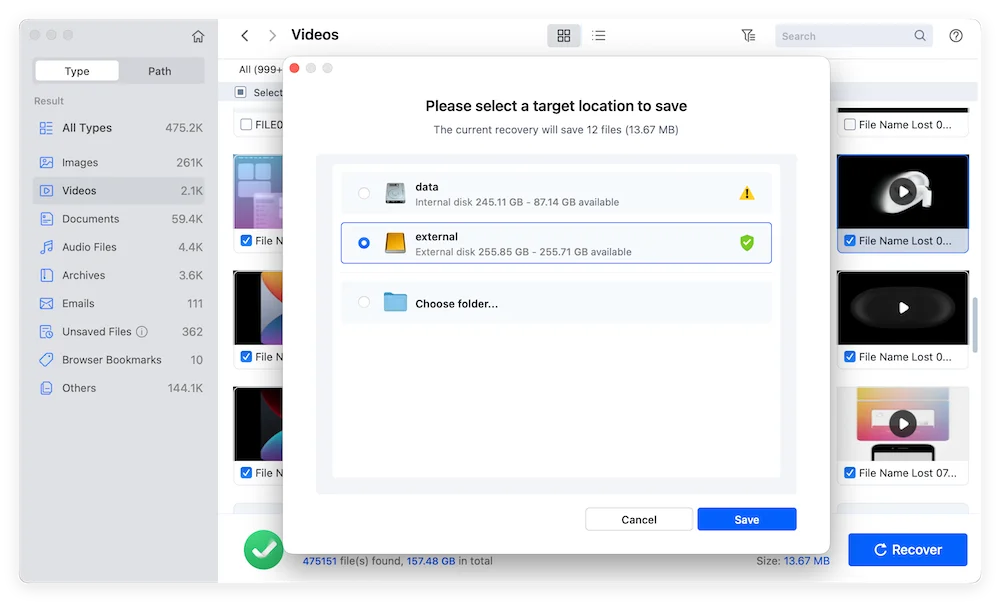Switch to the Type tab
The height and width of the screenshot is (602, 1000).
coord(77,71)
